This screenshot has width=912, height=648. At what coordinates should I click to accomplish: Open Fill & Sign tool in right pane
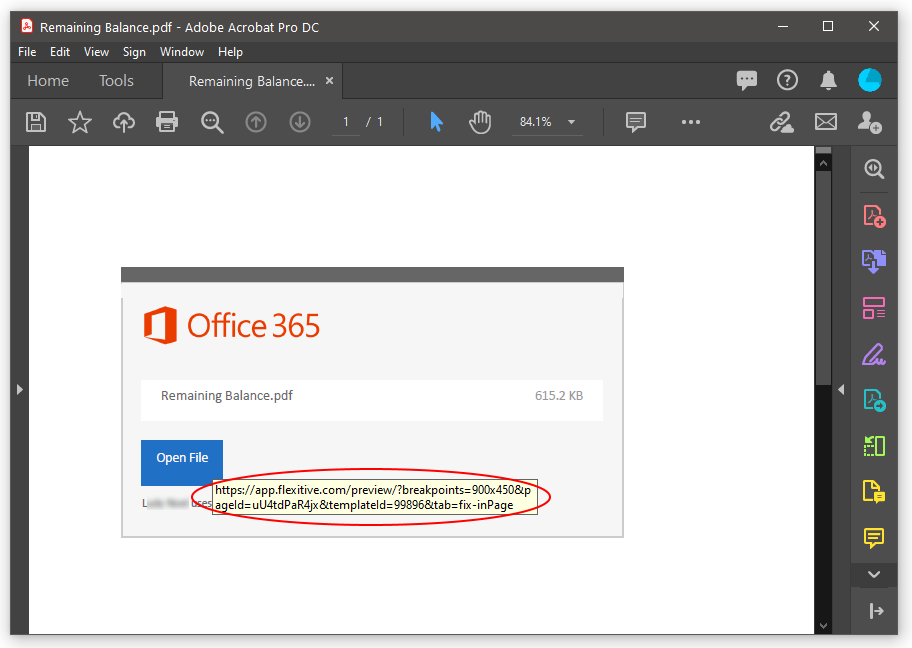(874, 354)
